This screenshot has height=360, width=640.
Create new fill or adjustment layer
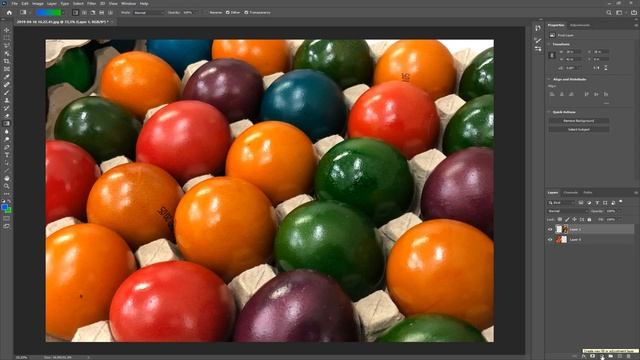(602, 356)
